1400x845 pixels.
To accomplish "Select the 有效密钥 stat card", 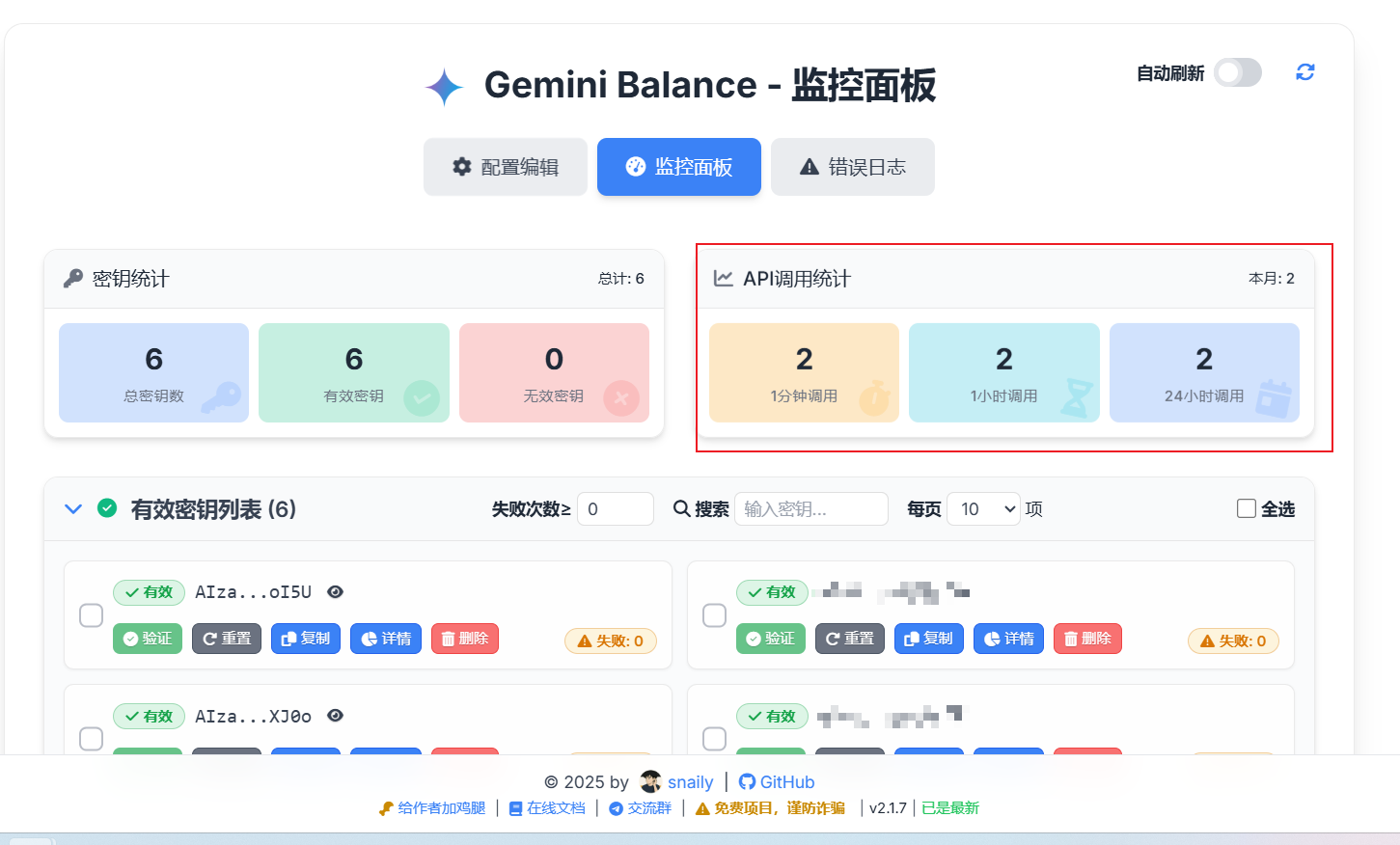I will 354,372.
